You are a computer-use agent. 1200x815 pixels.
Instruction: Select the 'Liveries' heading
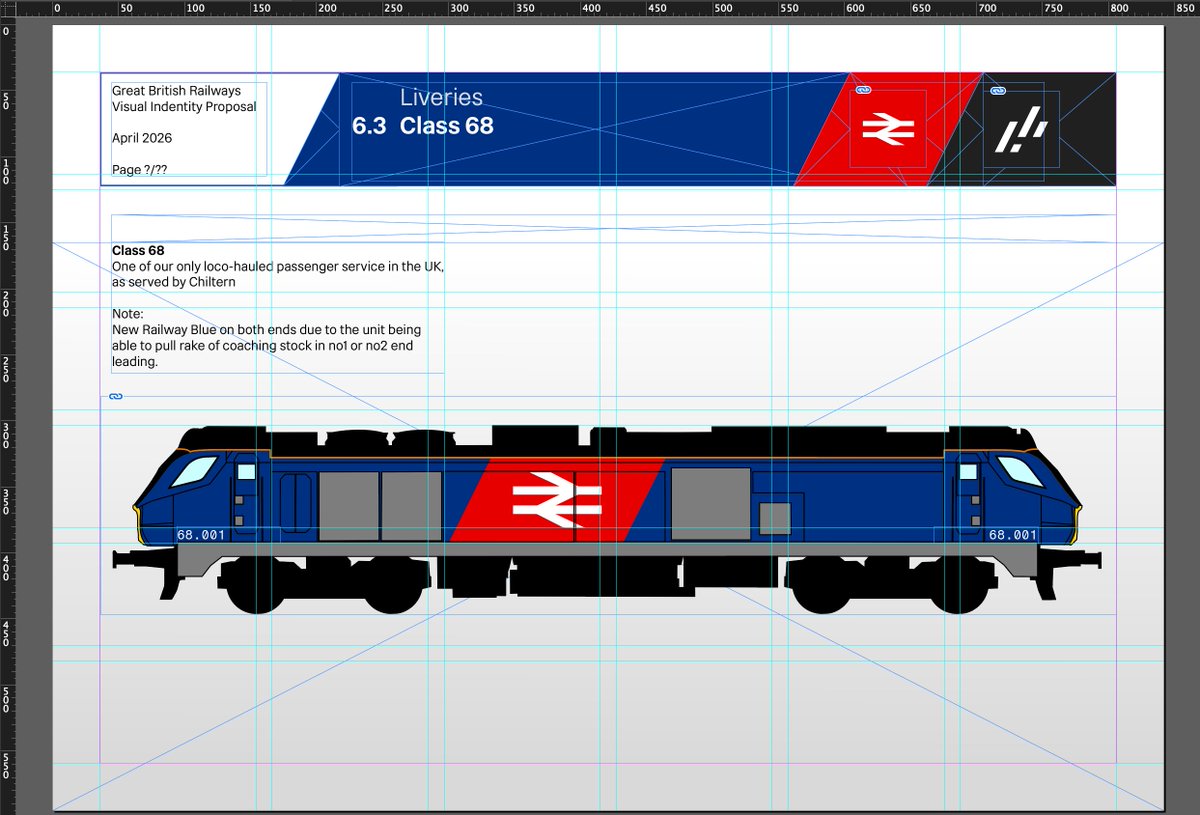(x=441, y=98)
